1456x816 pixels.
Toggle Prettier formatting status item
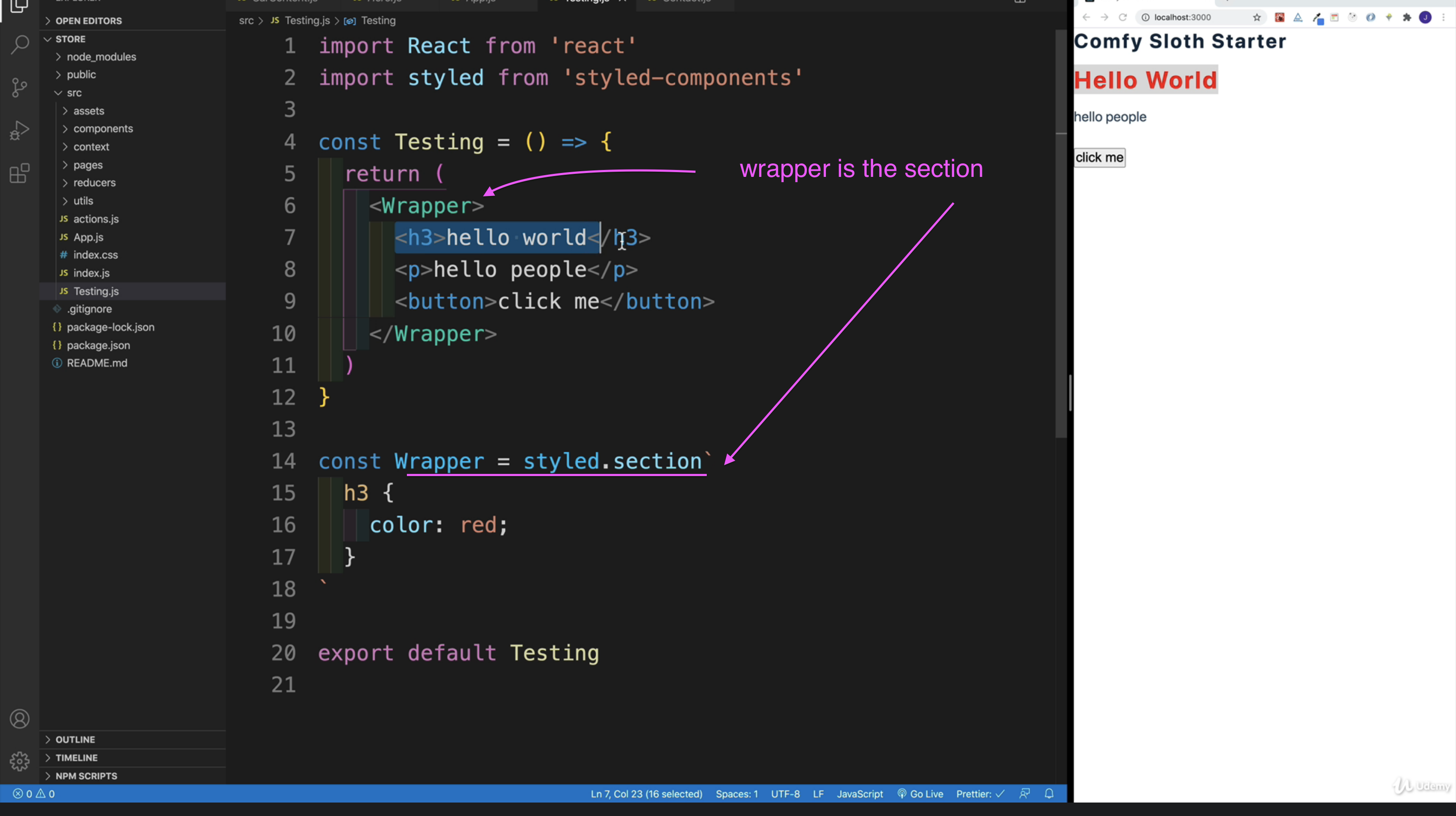click(979, 793)
